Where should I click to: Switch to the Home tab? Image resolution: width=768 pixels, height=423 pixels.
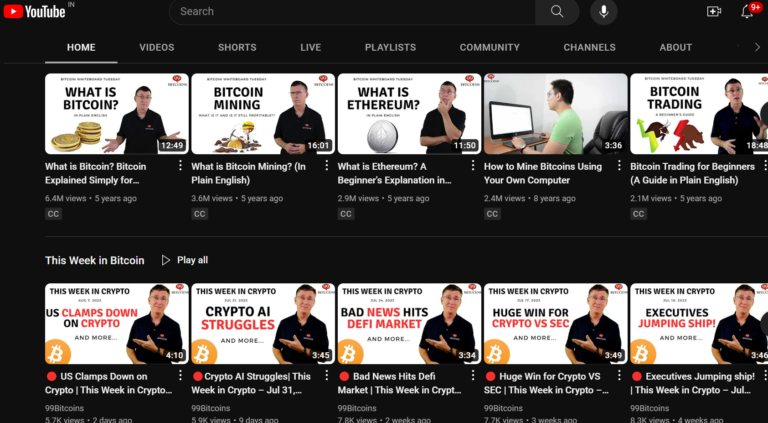coord(81,47)
